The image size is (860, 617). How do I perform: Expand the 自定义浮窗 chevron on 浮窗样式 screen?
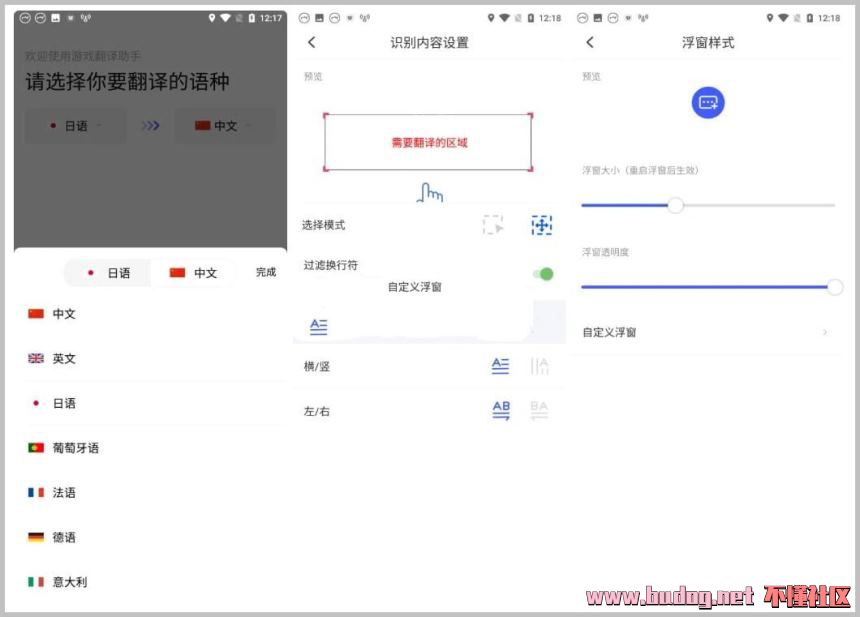[x=825, y=332]
